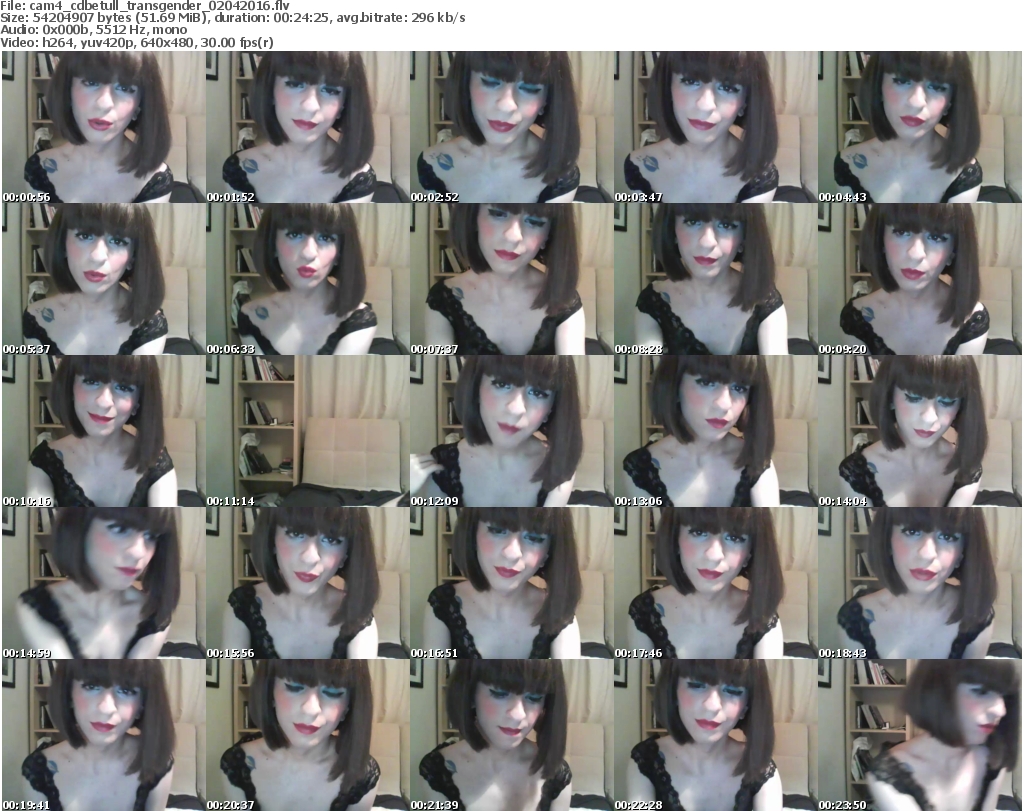Select the thumbnail frame at 00:13:06
Image resolution: width=1024 pixels, height=811 pixels.
(716, 431)
